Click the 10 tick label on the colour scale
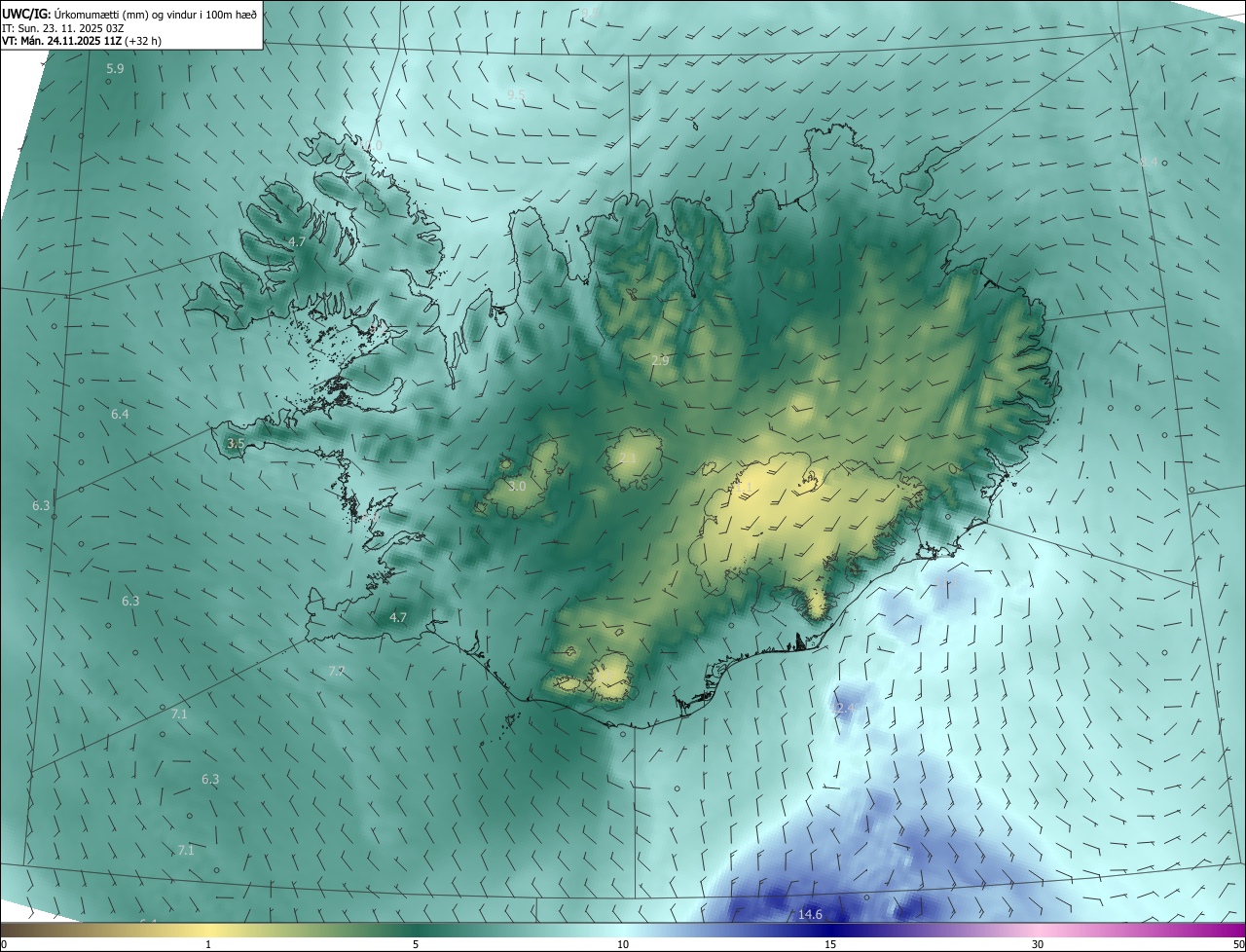Viewport: 1246px width, 952px height. click(x=623, y=944)
